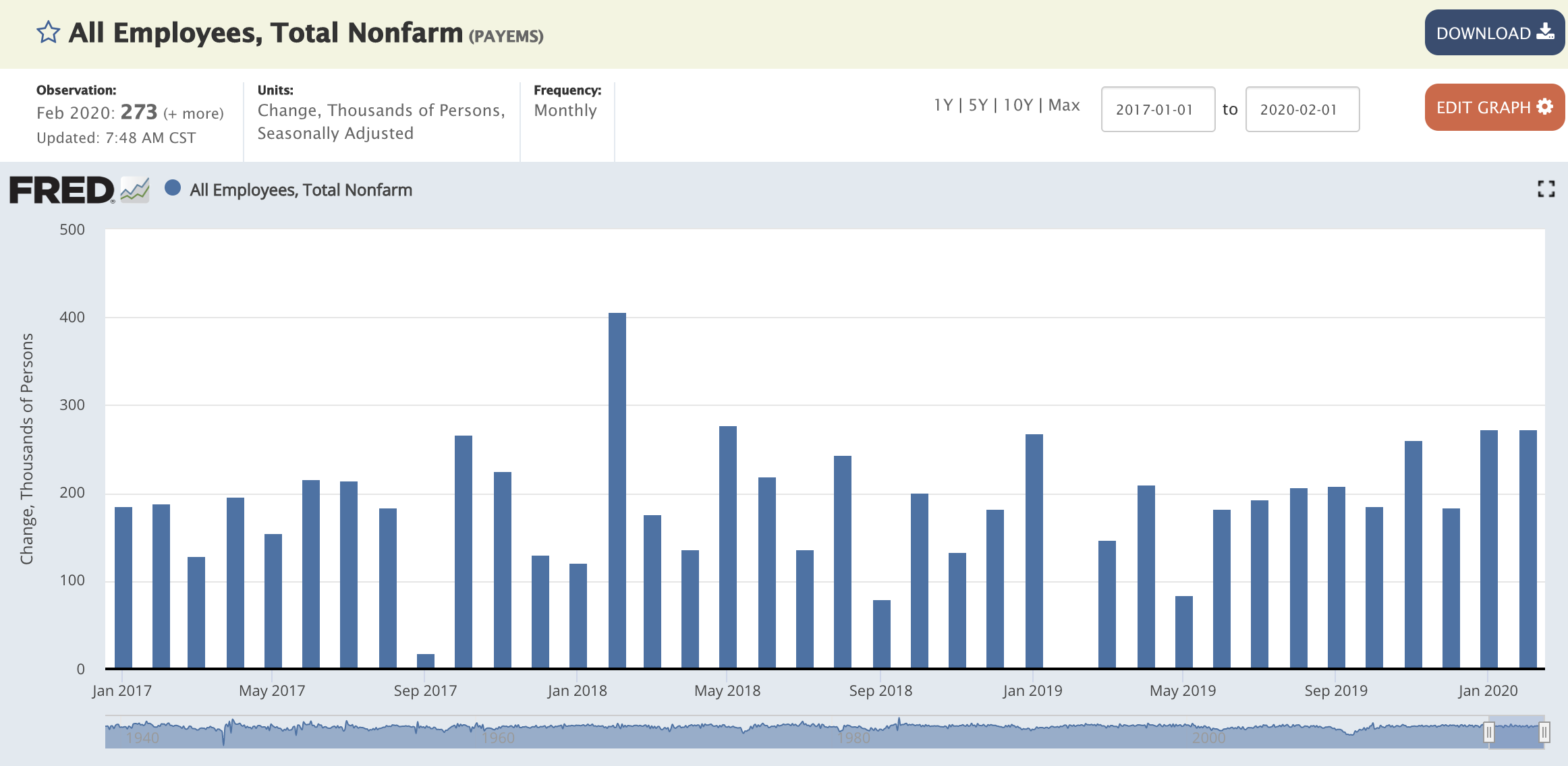
Task: Click 'All Employees, Total Nonfarm' legend label
Action: point(300,189)
